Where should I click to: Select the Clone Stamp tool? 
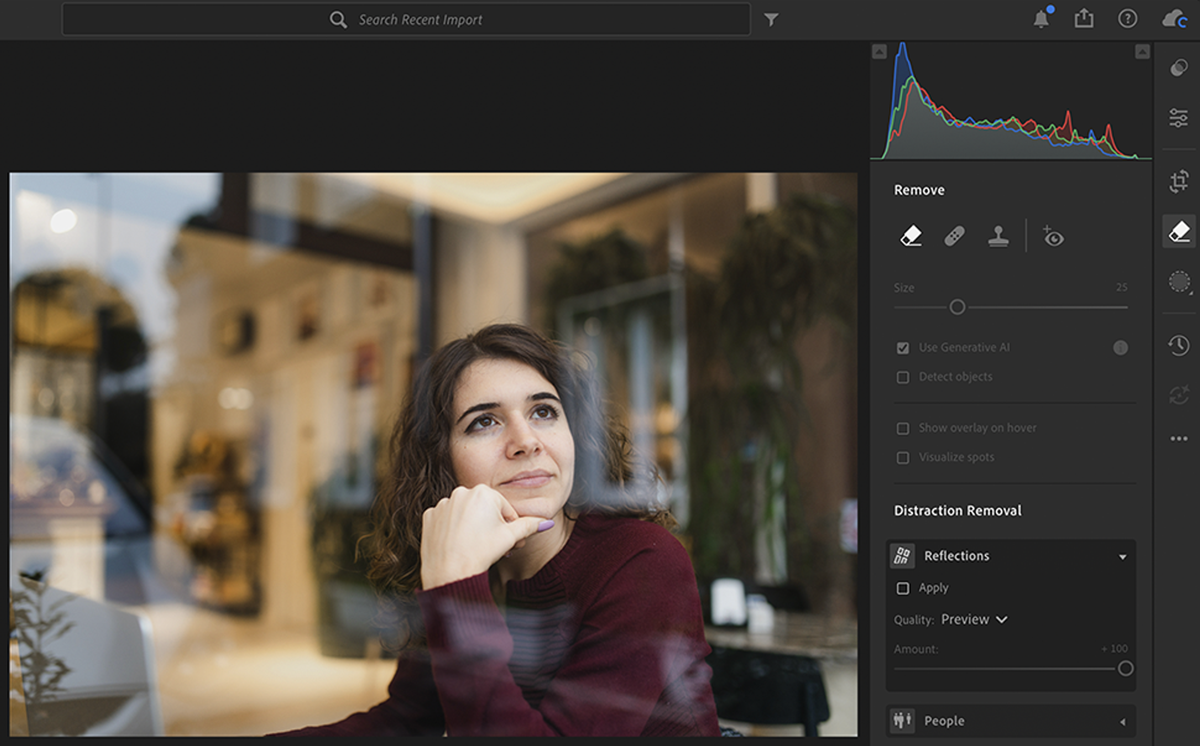coord(998,236)
